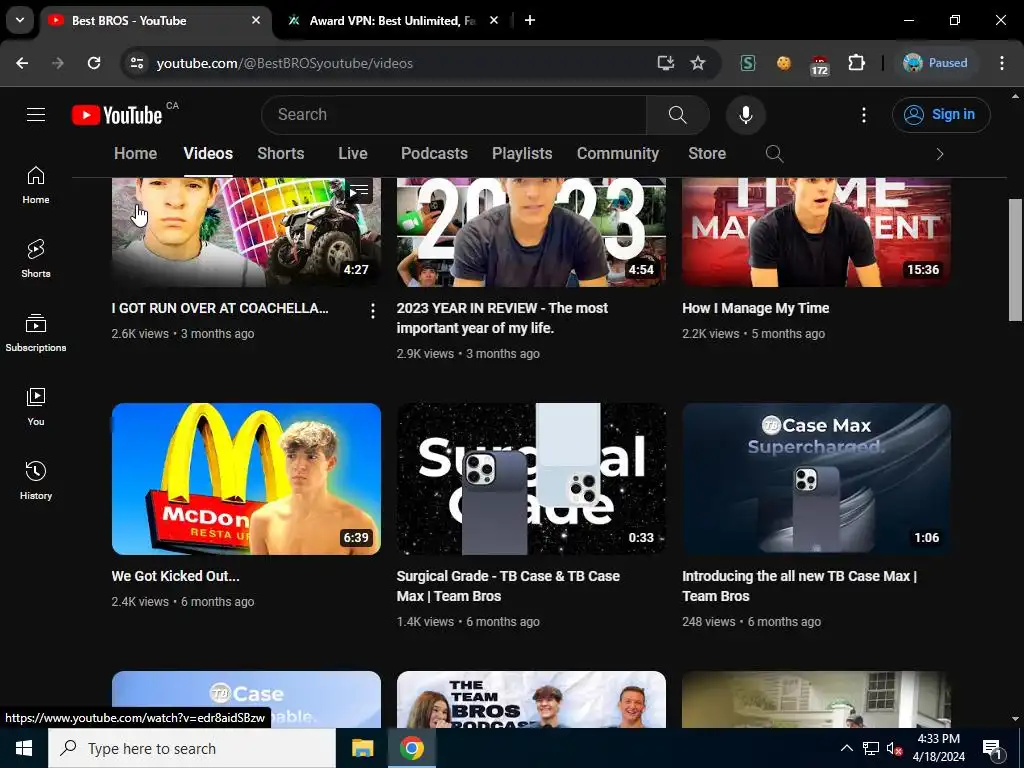Open 'Surgical Grade - TB Case' video title
The image size is (1024, 768).
click(507, 586)
